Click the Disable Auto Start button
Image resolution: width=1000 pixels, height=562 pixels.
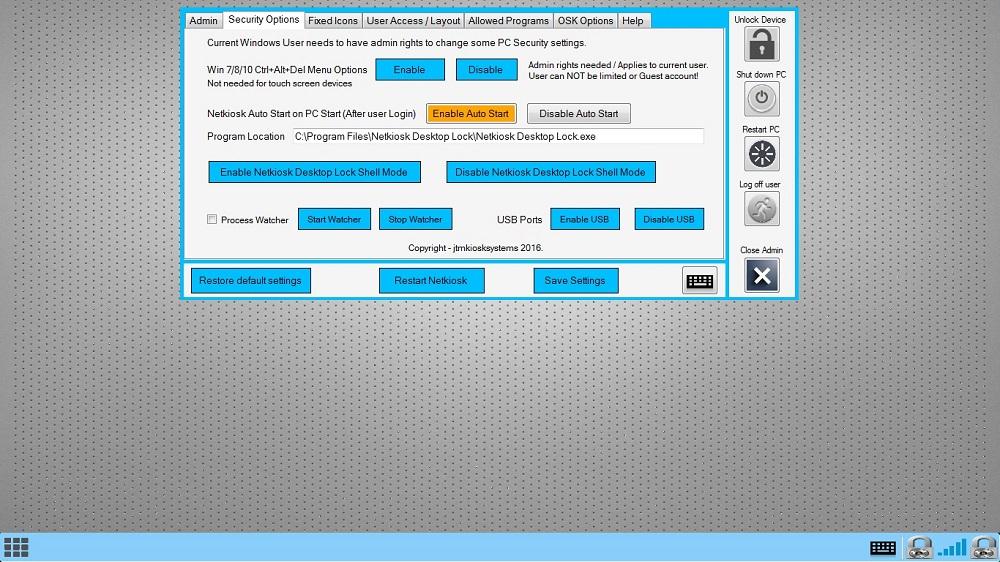(578, 114)
